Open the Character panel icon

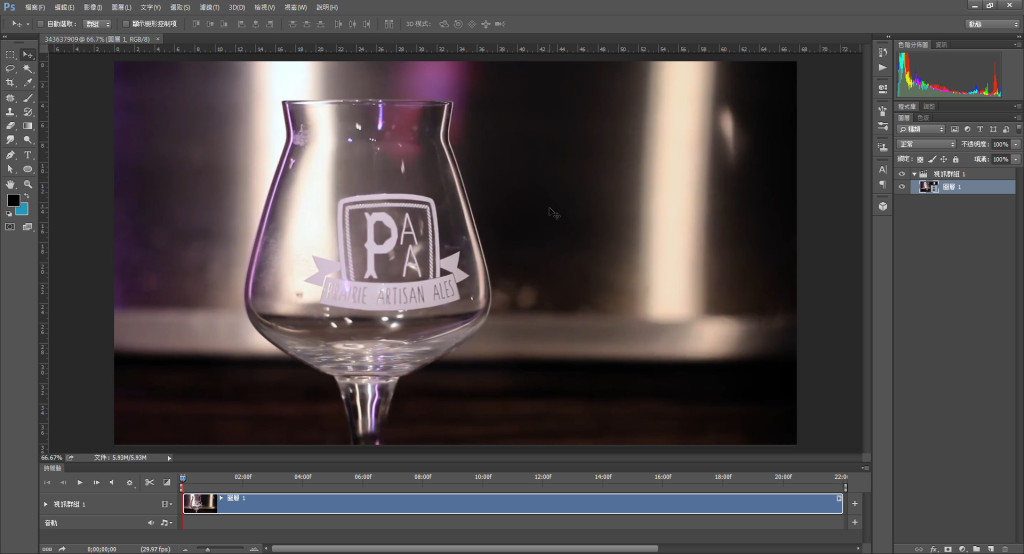pos(883,169)
